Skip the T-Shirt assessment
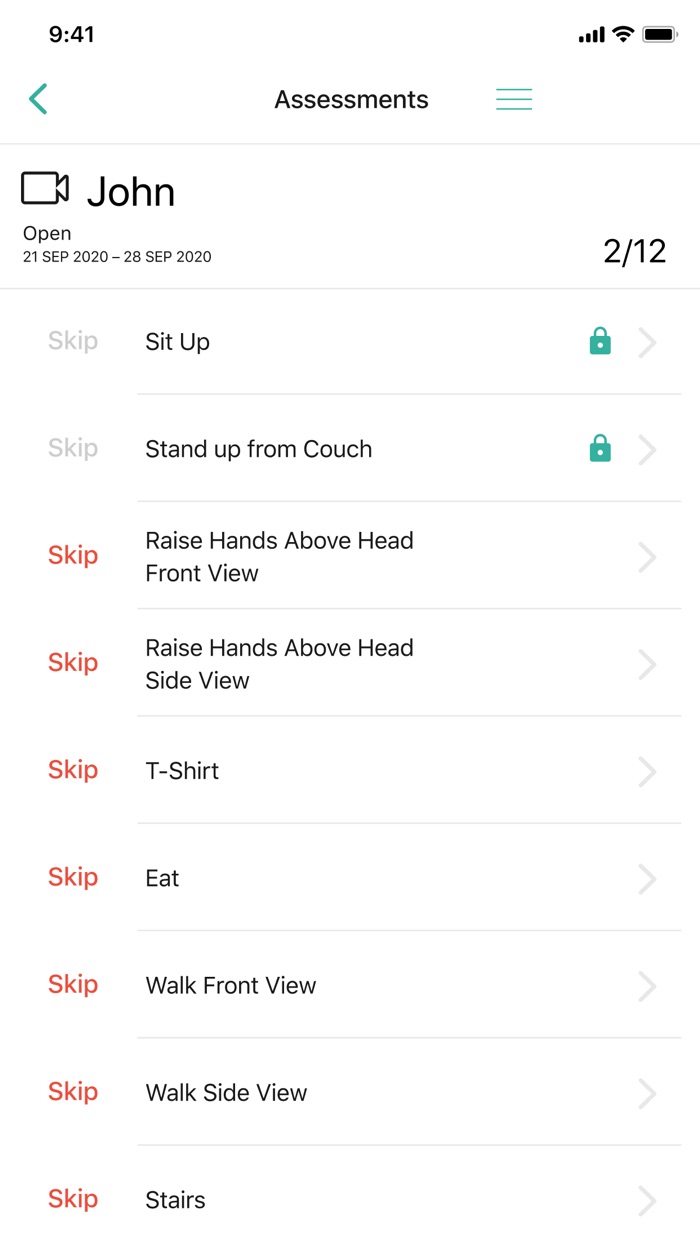 (x=73, y=770)
